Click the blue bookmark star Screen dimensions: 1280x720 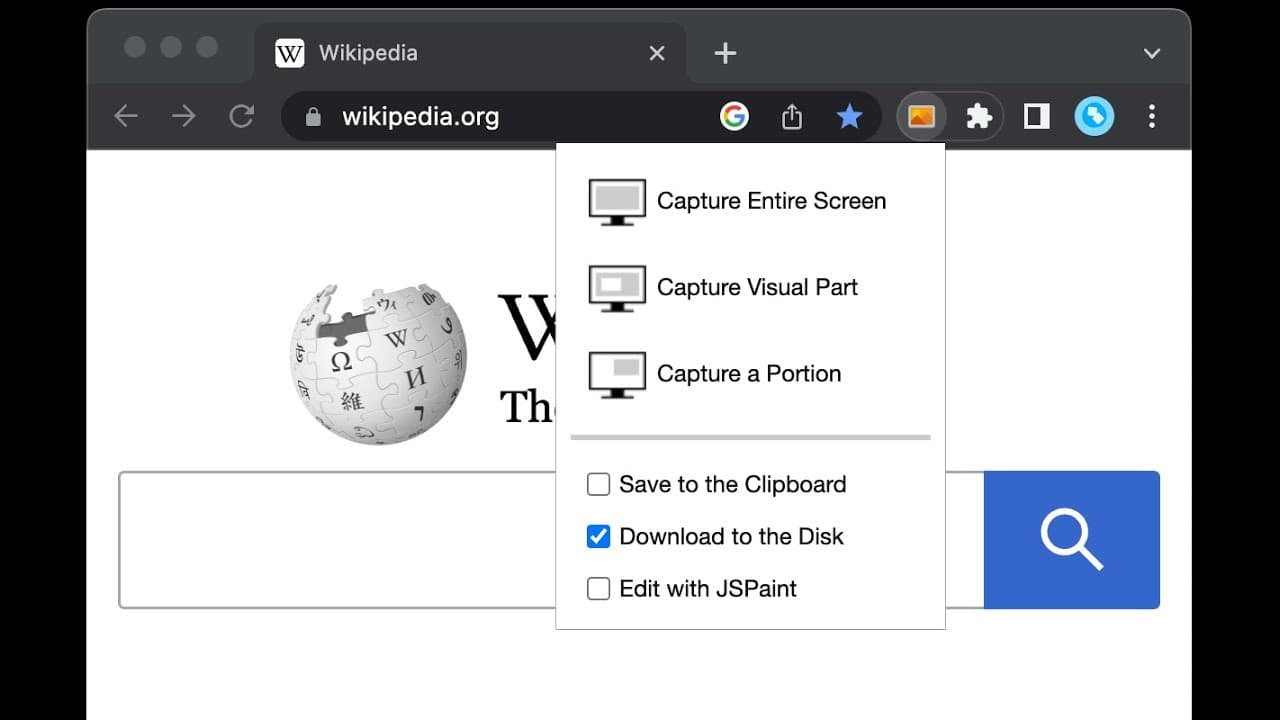(x=849, y=117)
